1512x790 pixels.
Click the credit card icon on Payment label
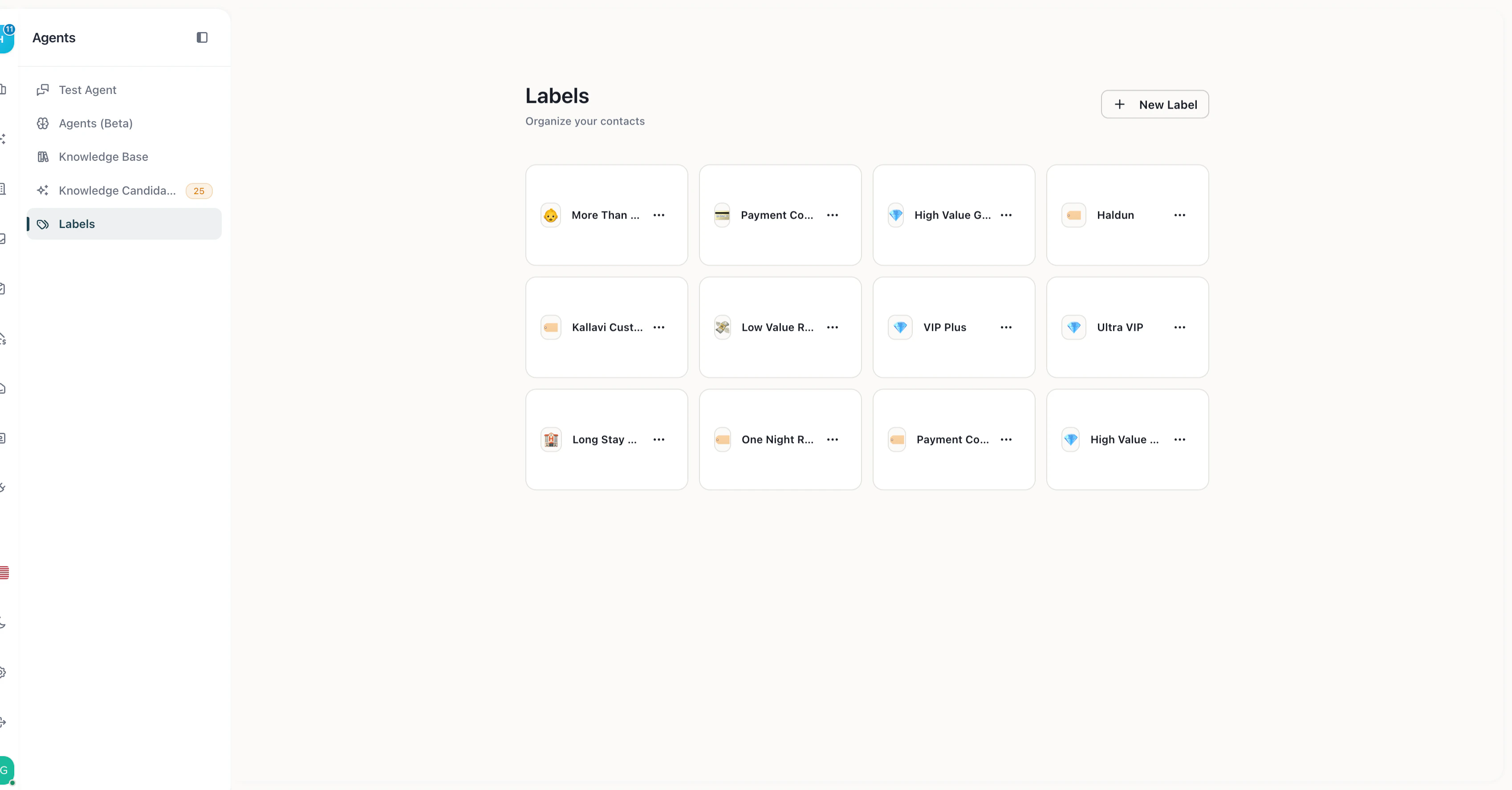click(x=722, y=216)
